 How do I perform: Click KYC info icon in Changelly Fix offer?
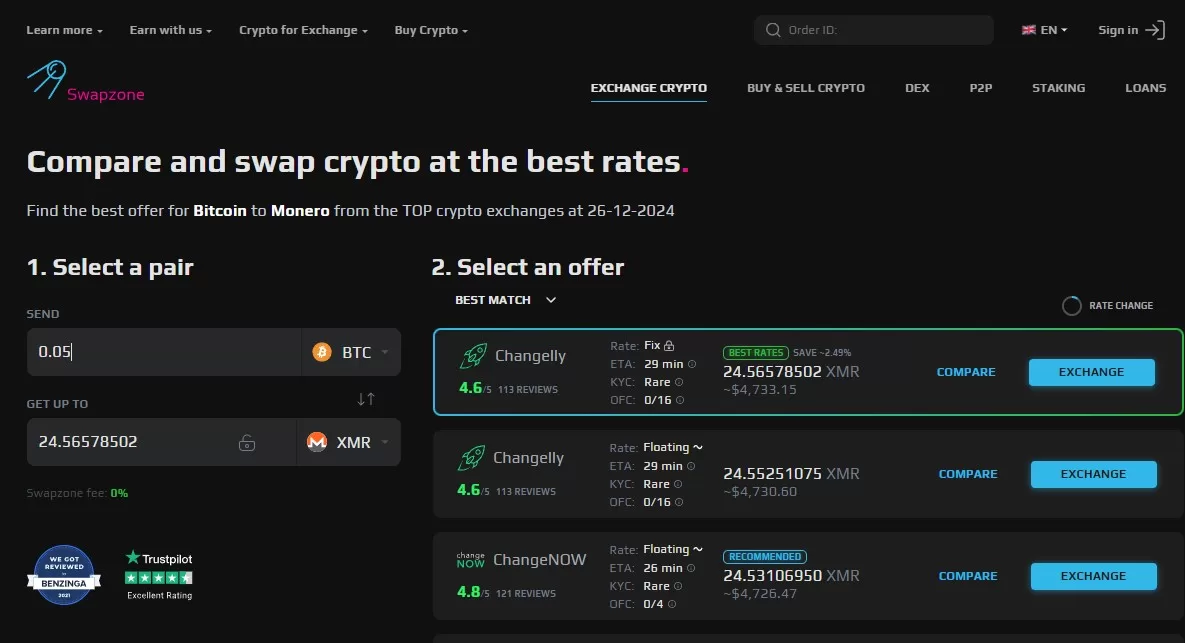[679, 382]
